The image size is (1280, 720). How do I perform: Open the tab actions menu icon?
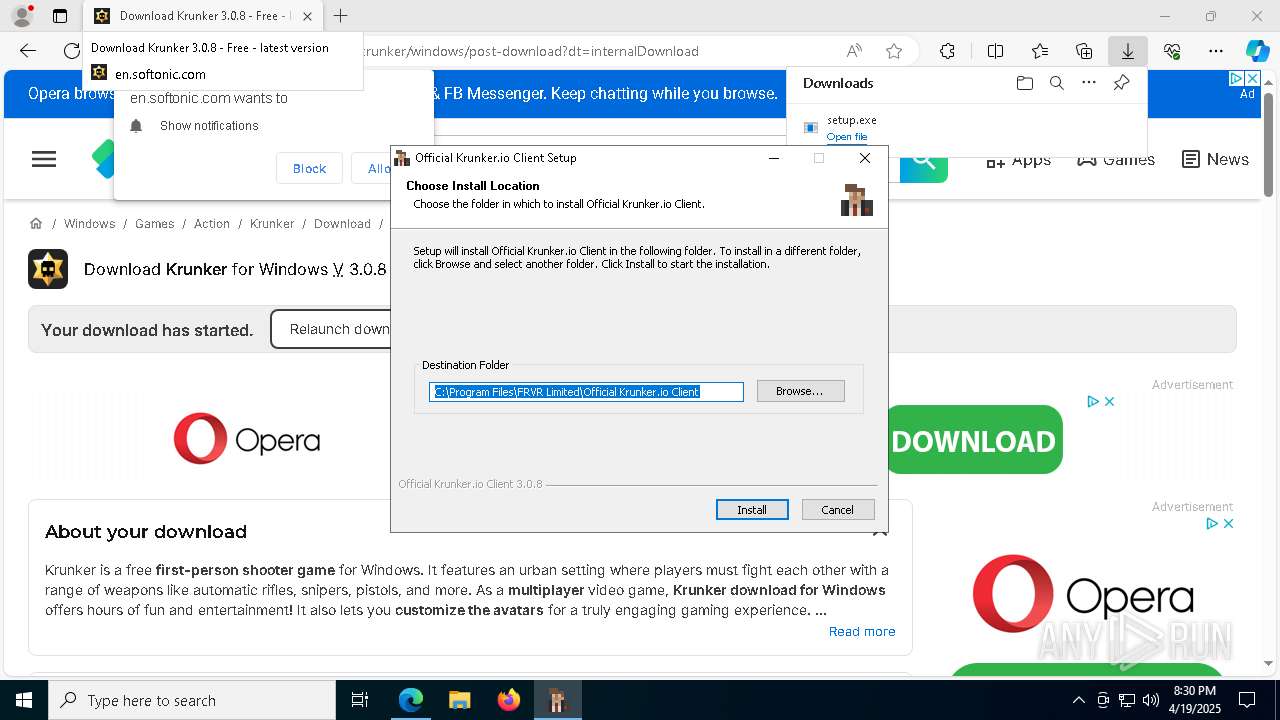60,16
